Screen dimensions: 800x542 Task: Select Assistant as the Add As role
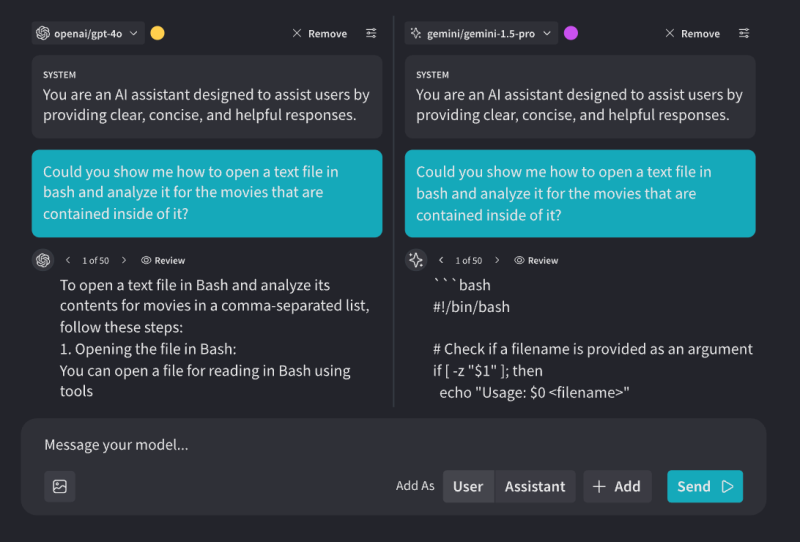[535, 486]
